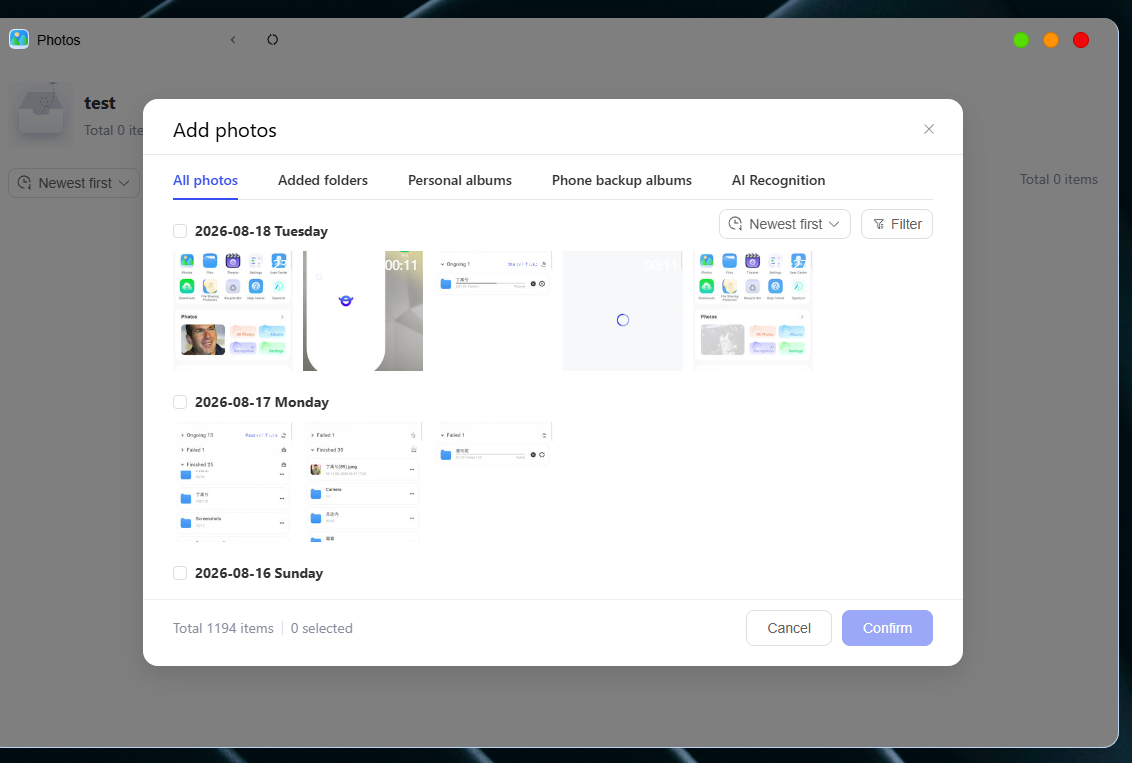Click the "Add photos" dialog title
The width and height of the screenshot is (1132, 763).
[x=225, y=130]
